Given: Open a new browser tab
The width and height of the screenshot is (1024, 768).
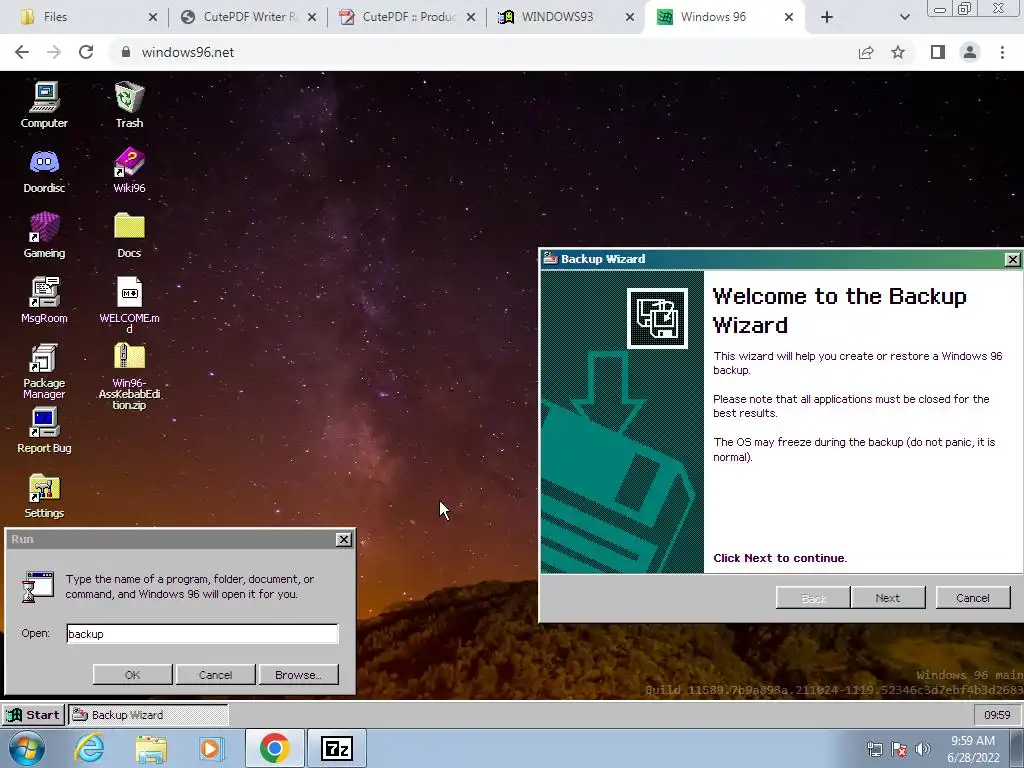Looking at the screenshot, I should coord(827,17).
